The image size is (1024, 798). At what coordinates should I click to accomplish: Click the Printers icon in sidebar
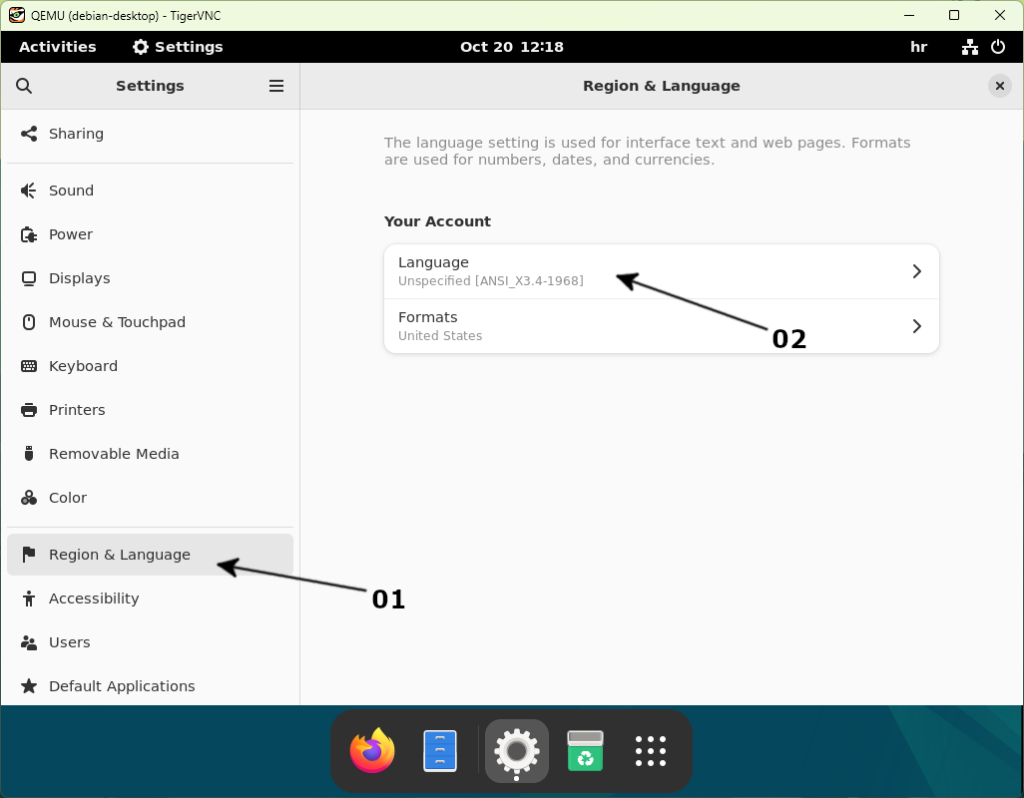tap(29, 411)
